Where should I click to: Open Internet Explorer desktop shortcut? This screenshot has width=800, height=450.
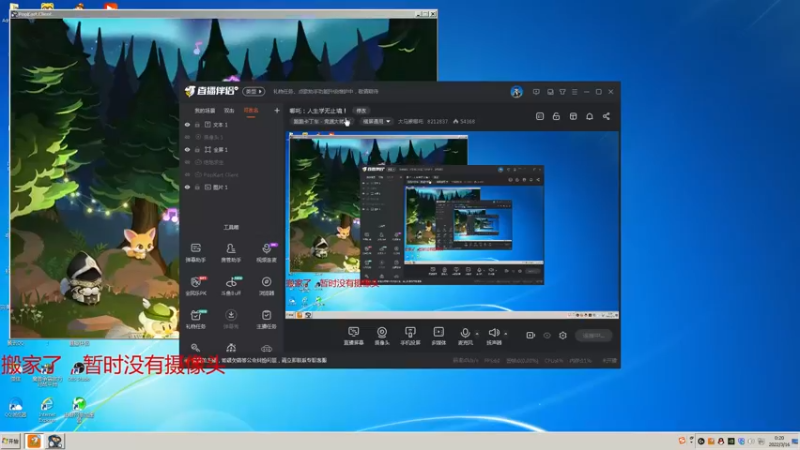(46, 410)
